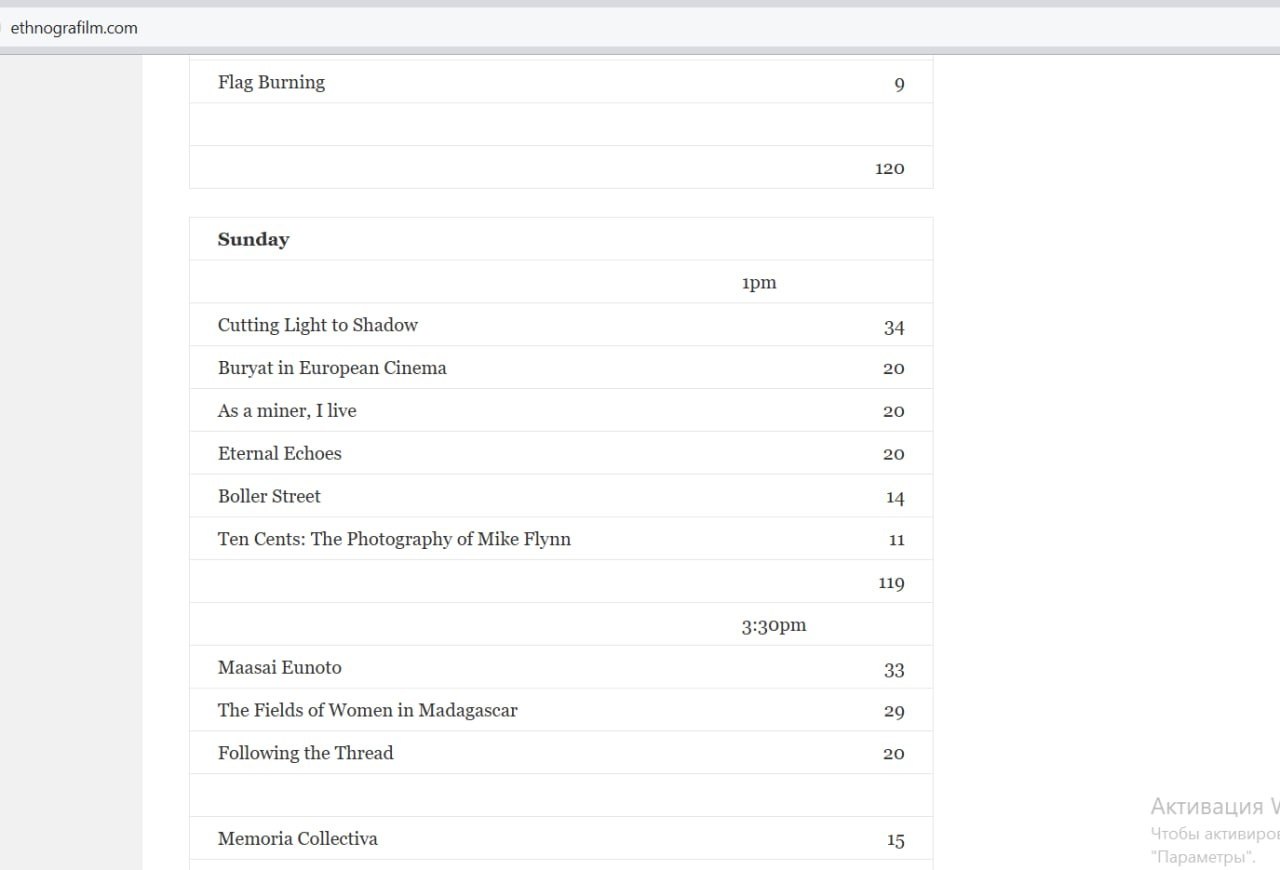Click the 14 duration beside Boller Street
1280x870 pixels.
[x=894, y=498]
